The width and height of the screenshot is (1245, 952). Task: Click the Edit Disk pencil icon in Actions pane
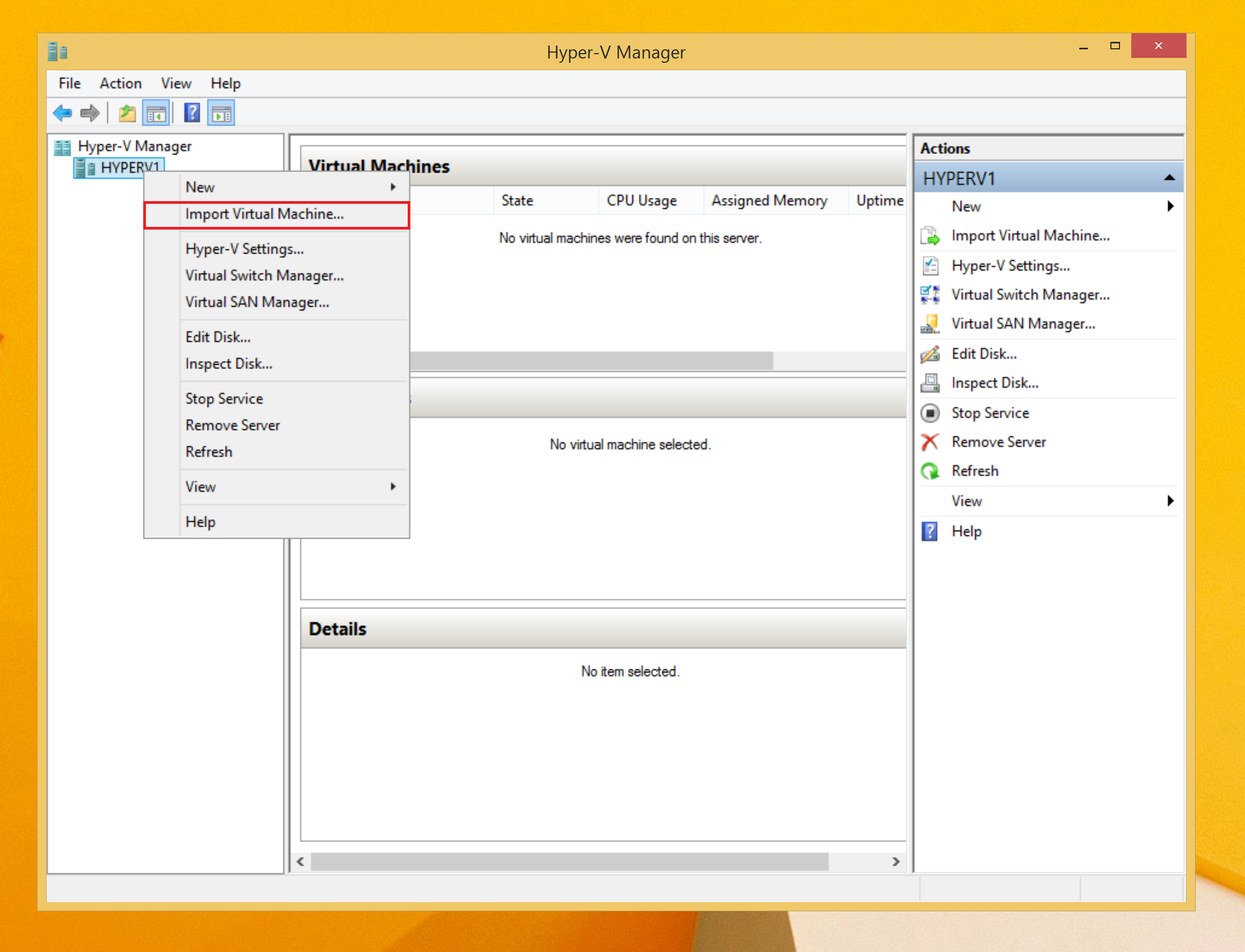930,353
